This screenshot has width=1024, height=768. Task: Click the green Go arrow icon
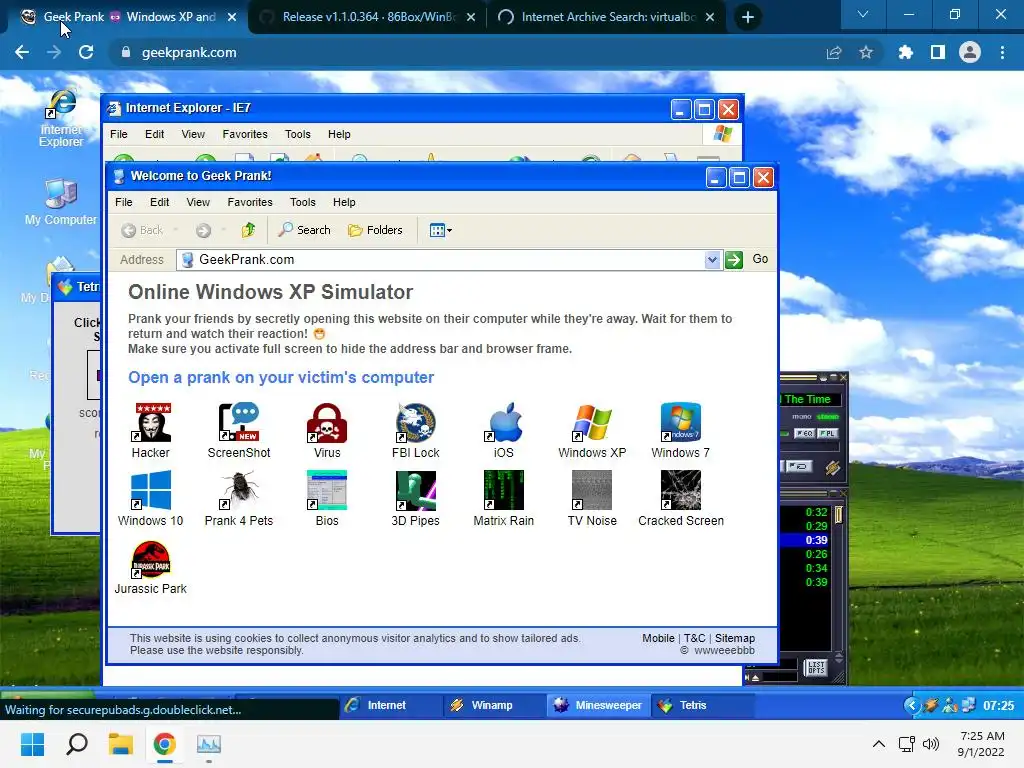click(734, 260)
